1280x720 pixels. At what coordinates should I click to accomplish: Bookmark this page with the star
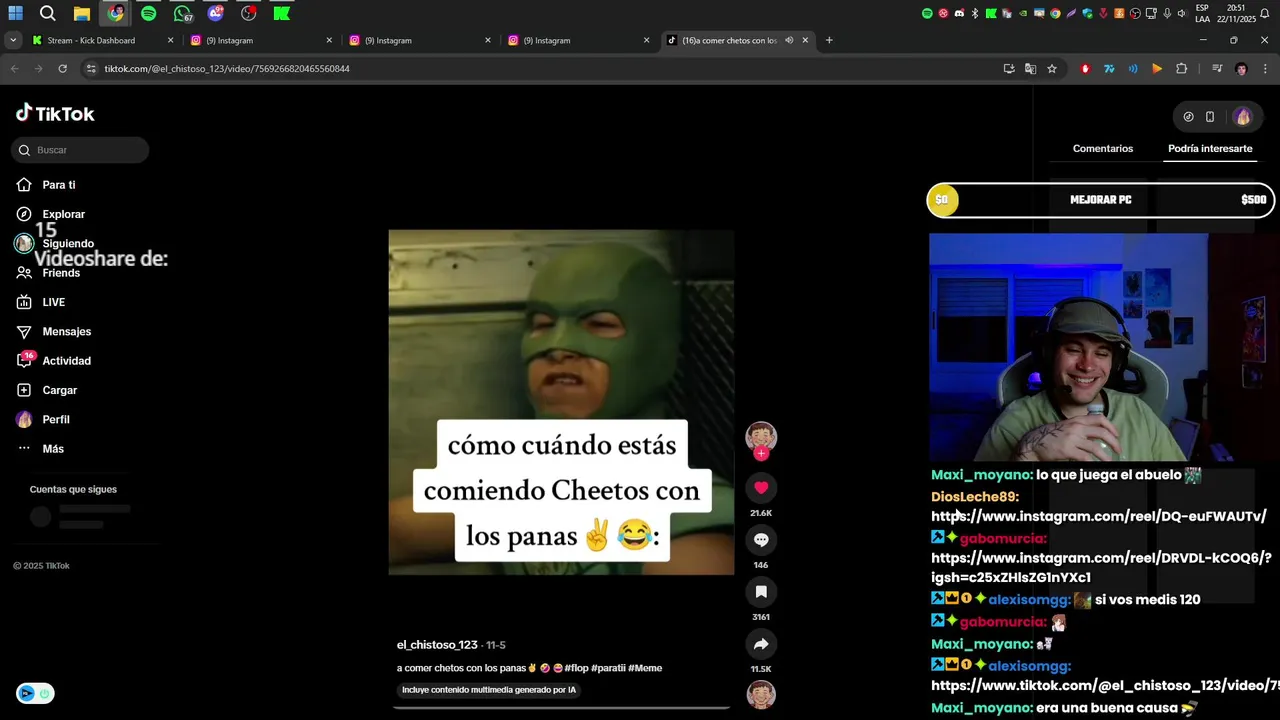coord(1052,69)
